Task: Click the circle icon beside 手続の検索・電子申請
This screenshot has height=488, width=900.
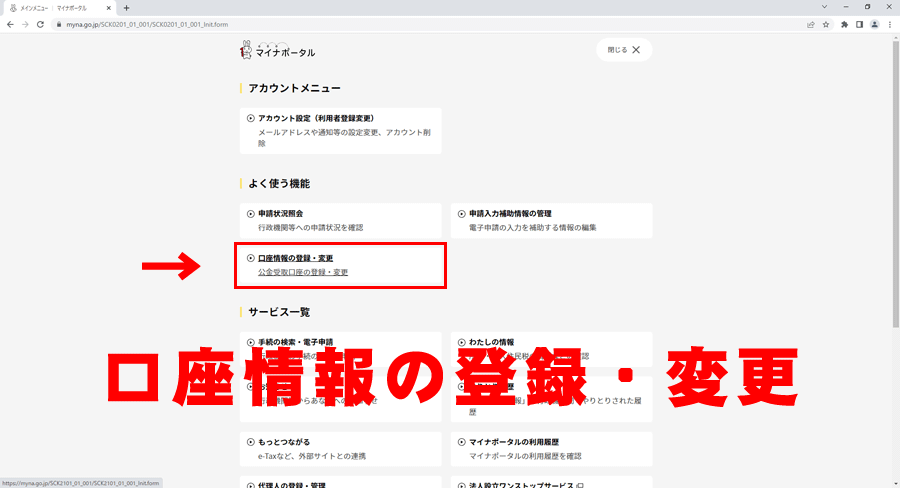Action: pyautogui.click(x=251, y=342)
